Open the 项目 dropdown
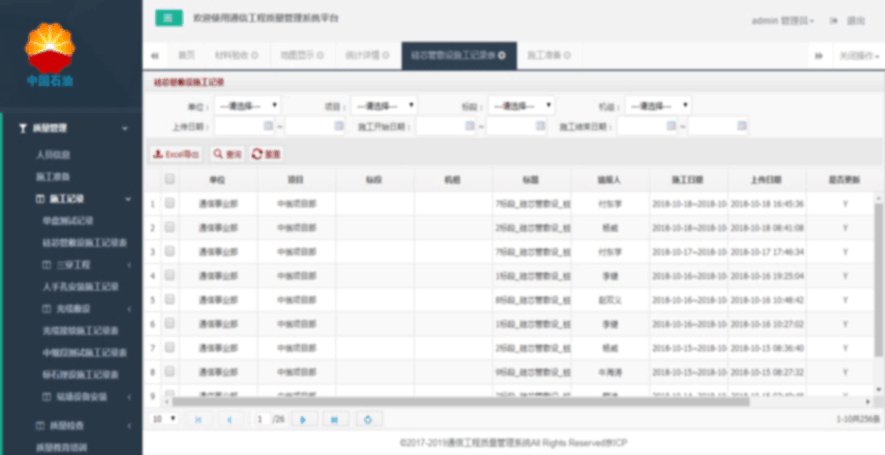Image resolution: width=885 pixels, height=455 pixels. tap(384, 106)
